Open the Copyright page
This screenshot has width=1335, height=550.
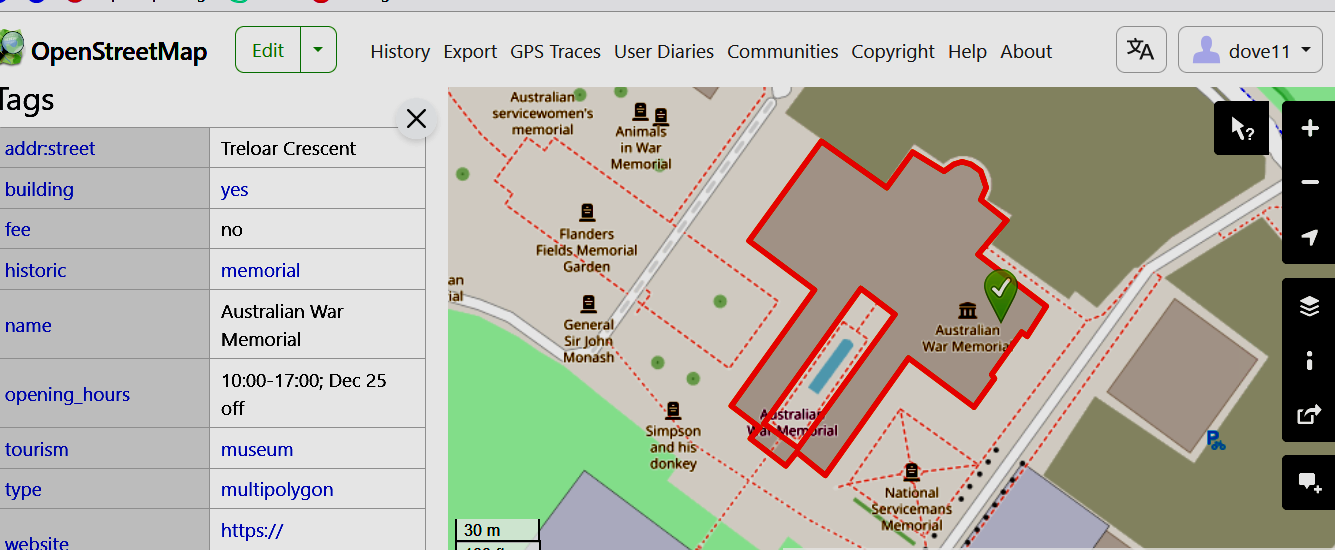point(893,51)
